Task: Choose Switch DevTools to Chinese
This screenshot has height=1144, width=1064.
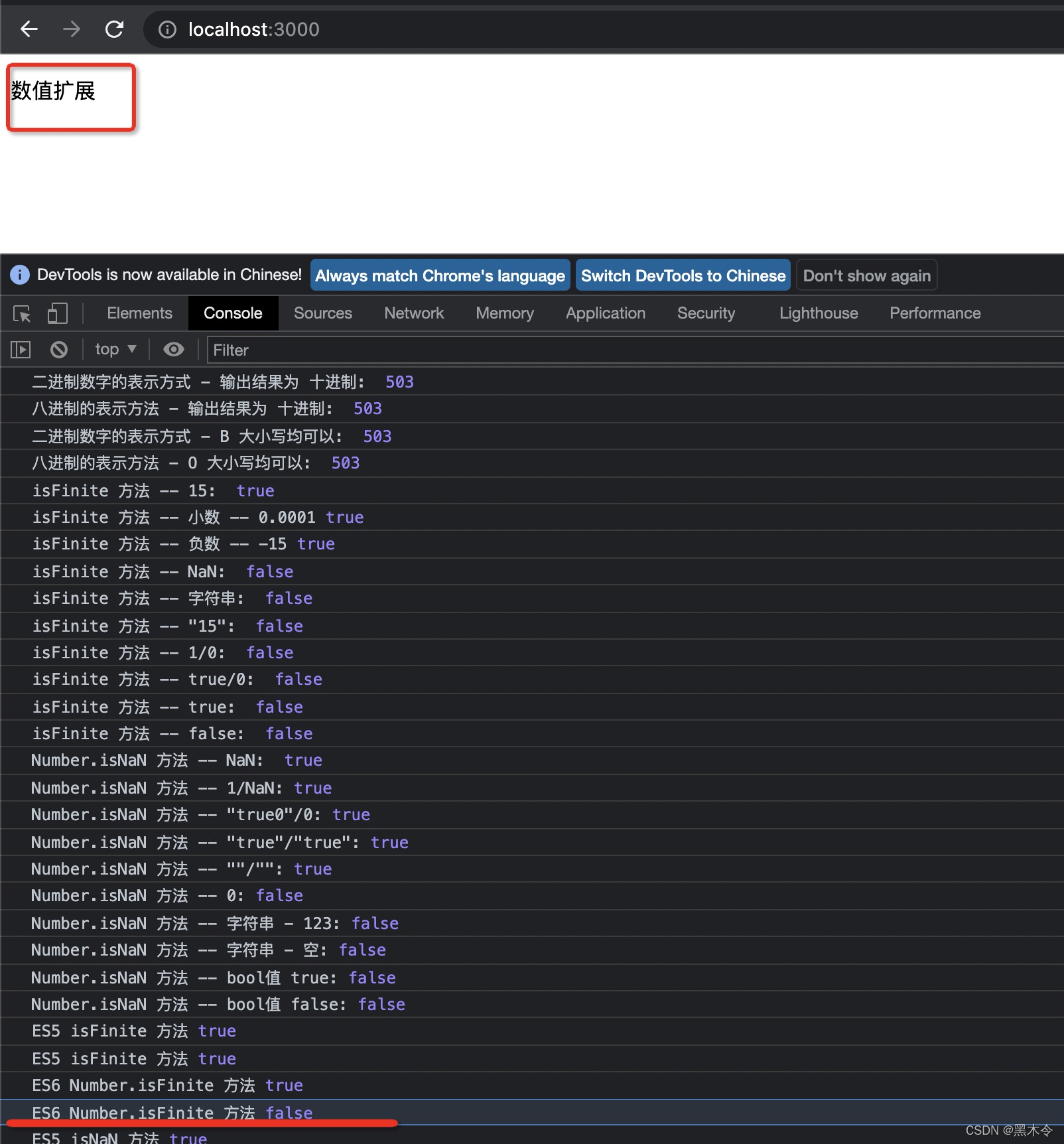Action: coord(683,275)
